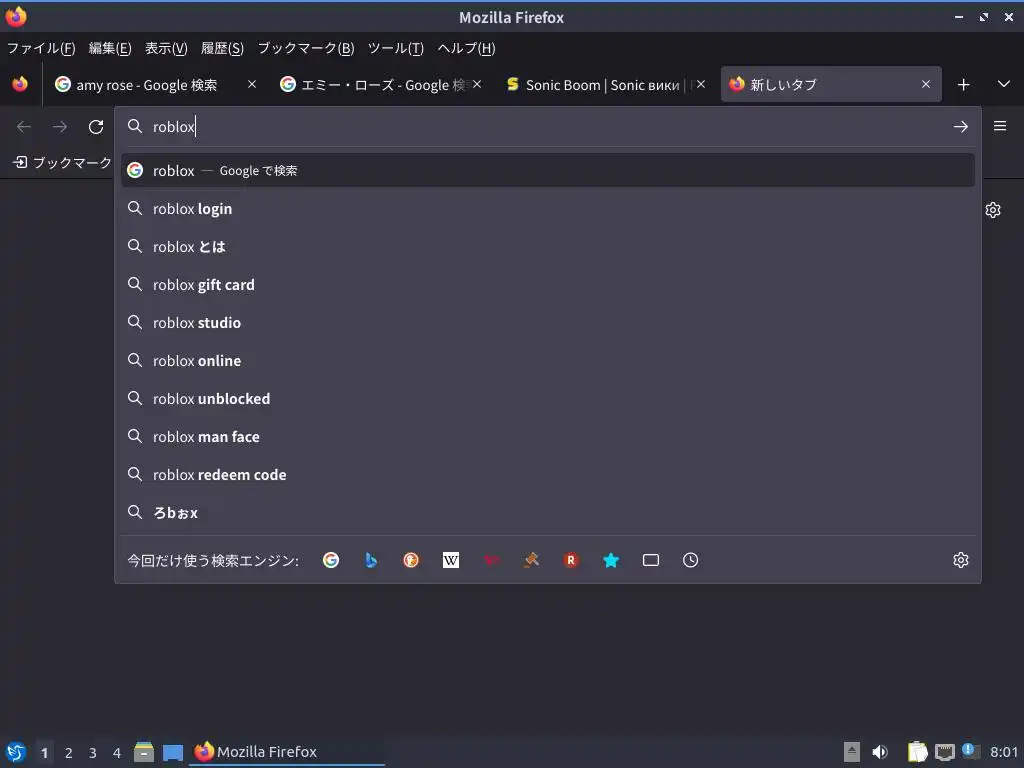Search with Bing one-off engine icon

371,560
